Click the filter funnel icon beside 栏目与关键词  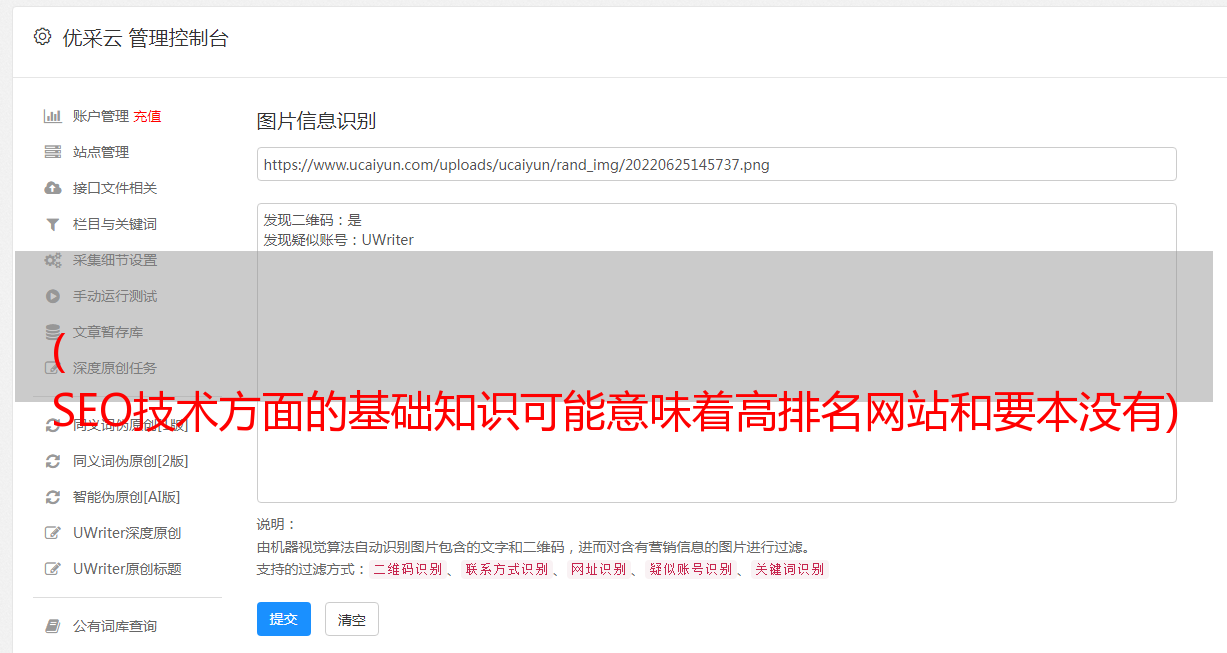[53, 224]
